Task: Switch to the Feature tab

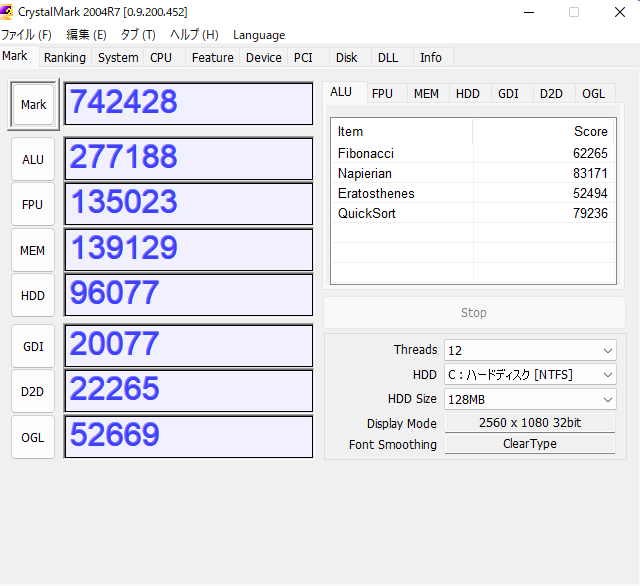Action: (213, 58)
